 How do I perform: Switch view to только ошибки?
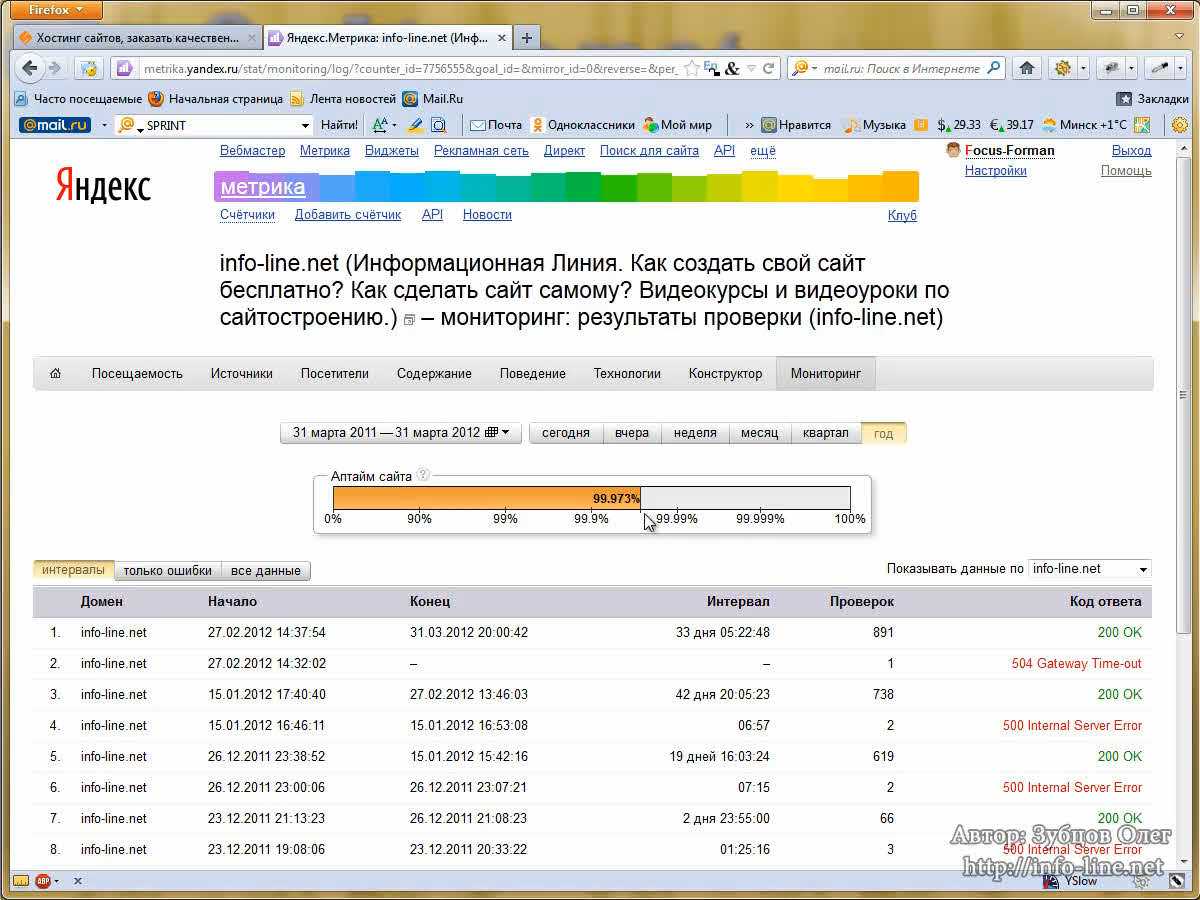[167, 570]
